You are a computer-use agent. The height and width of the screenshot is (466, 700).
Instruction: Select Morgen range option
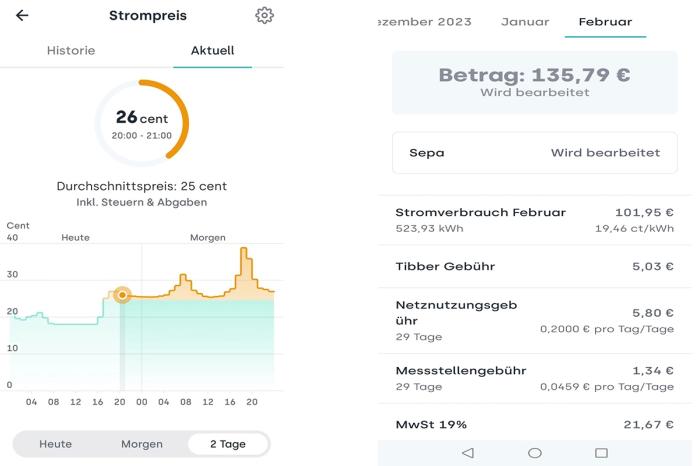[x=141, y=444]
